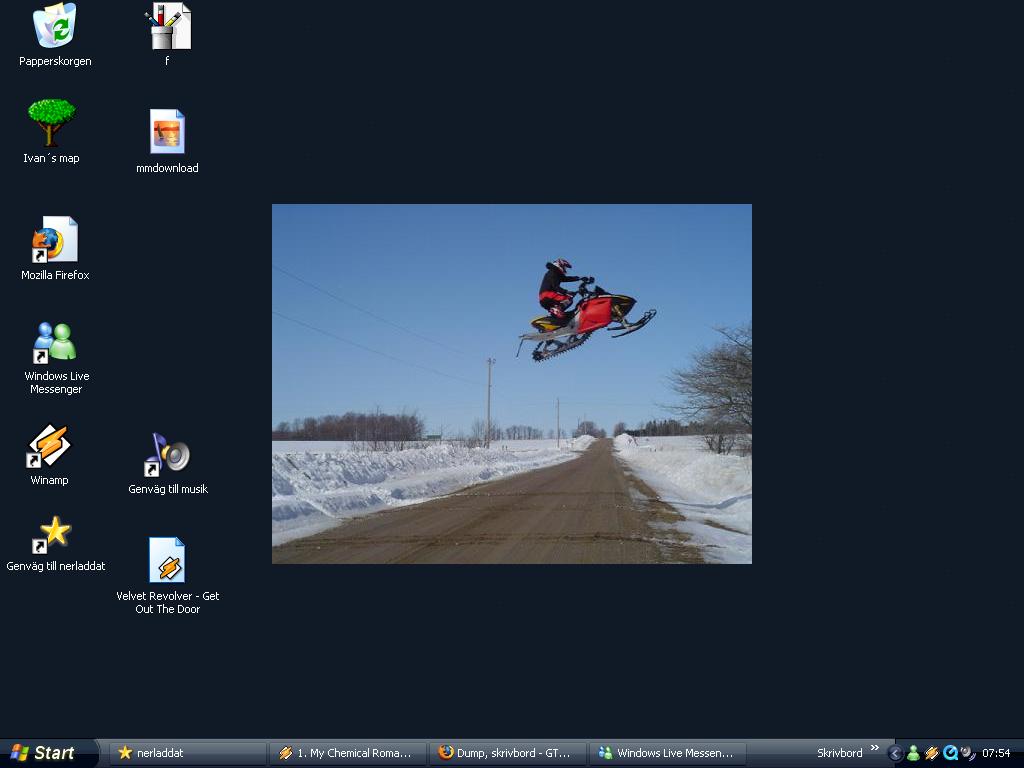This screenshot has height=768, width=1024.
Task: Show hidden tray icons with arrow
Action: [895, 754]
